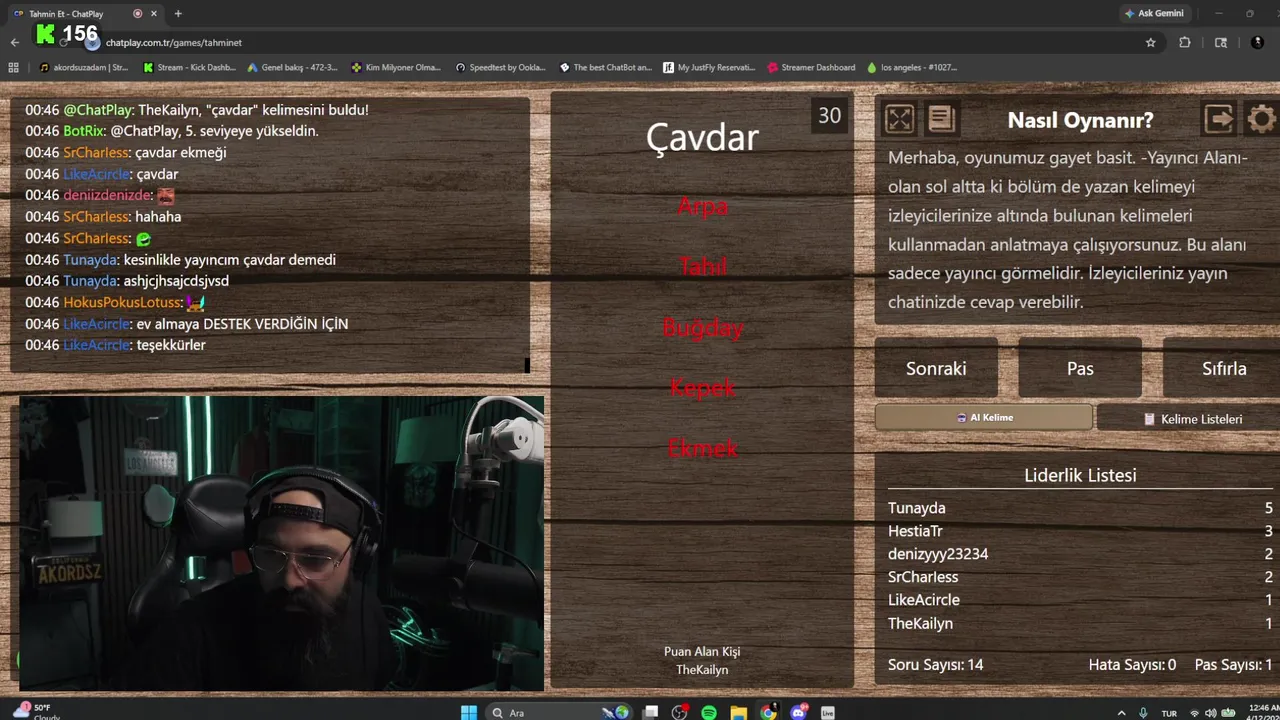Click the forbidden word Buğday
1280x720 pixels.
tap(702, 327)
